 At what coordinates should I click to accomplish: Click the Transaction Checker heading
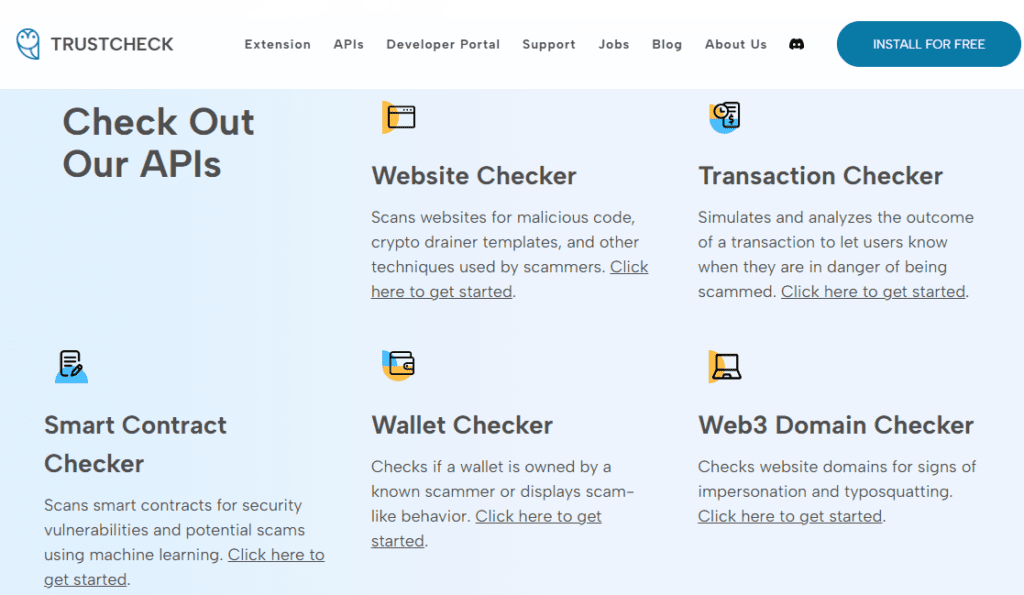point(820,176)
